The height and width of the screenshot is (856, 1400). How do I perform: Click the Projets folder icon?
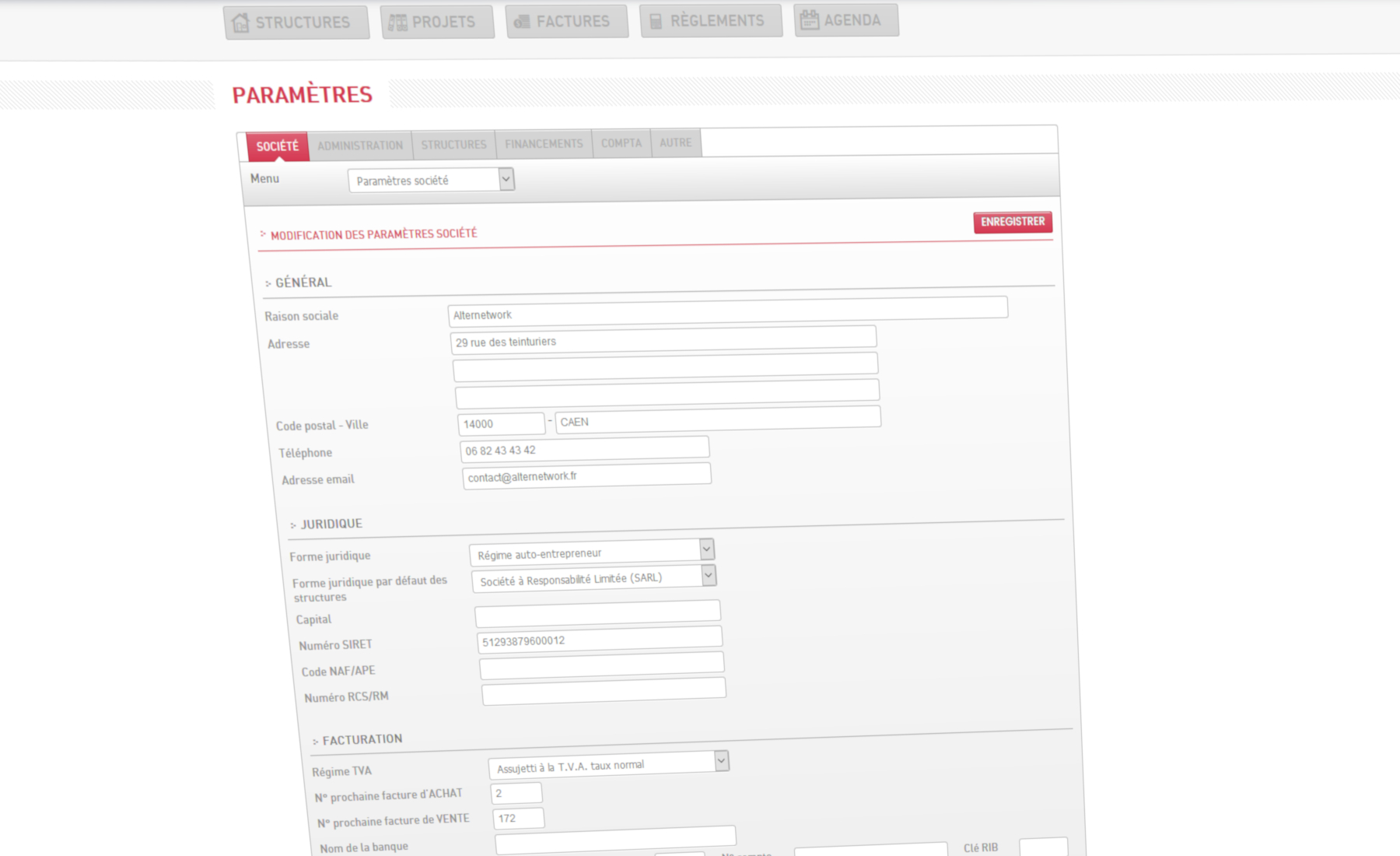(x=397, y=23)
